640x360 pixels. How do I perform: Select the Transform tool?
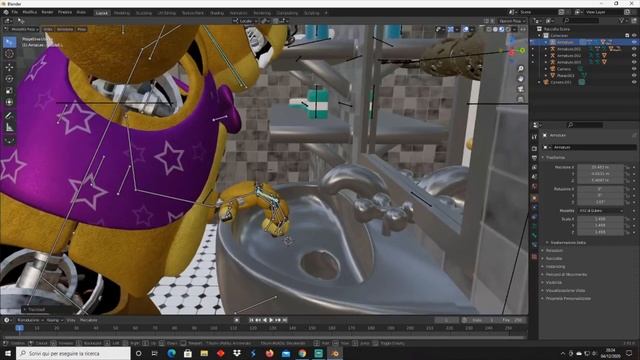9,102
